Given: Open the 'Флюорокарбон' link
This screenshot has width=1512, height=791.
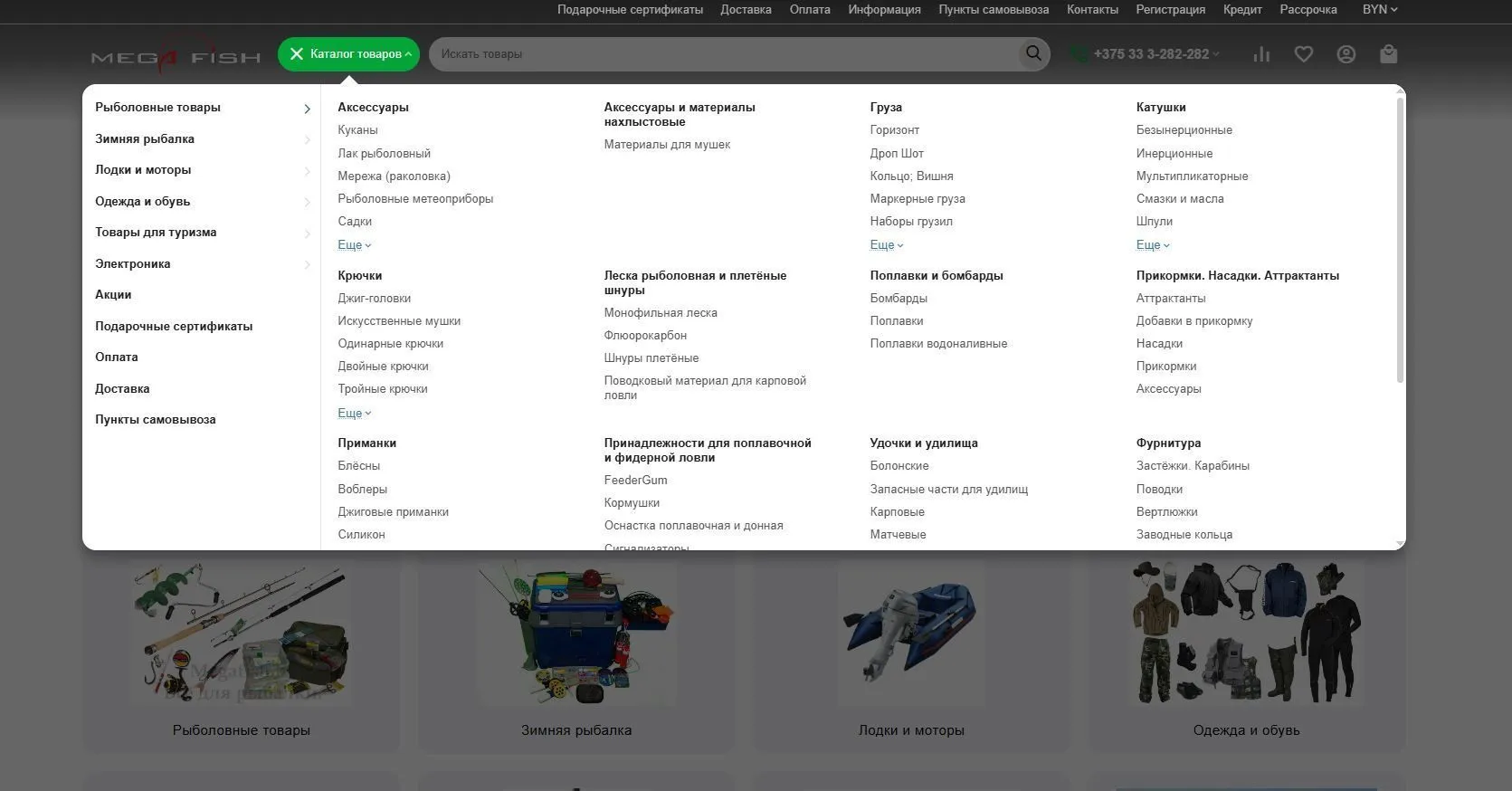Looking at the screenshot, I should point(645,336).
